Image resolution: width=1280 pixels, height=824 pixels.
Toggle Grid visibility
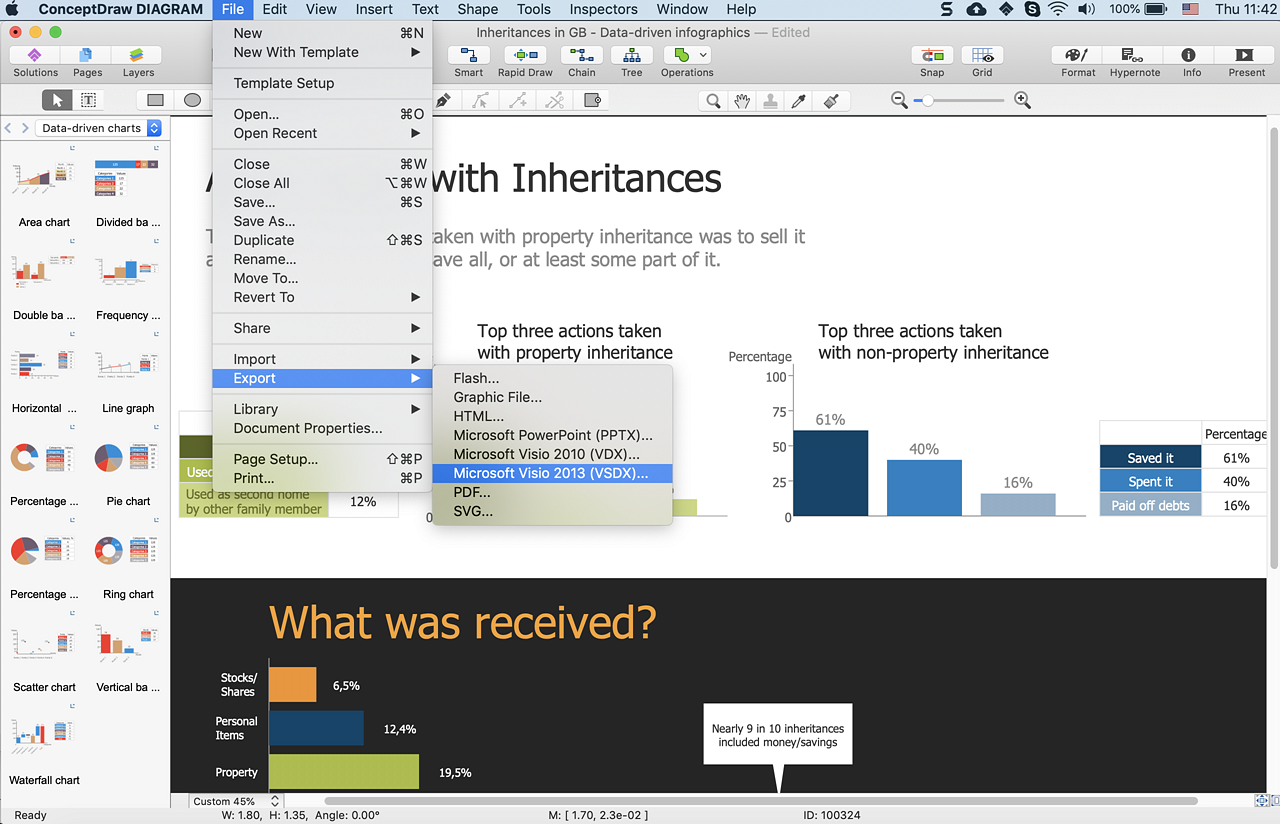pos(982,62)
